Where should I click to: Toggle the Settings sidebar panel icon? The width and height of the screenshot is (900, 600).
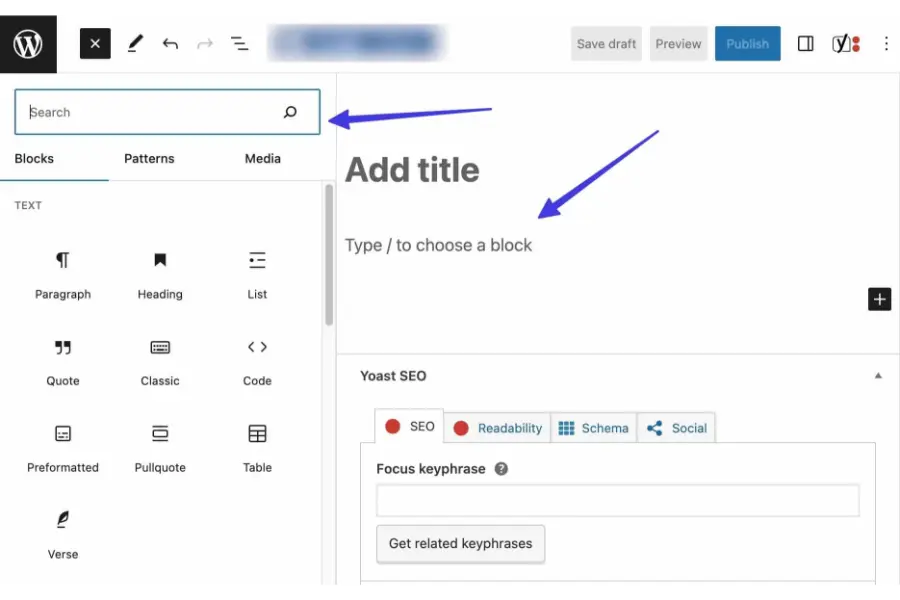(x=805, y=44)
